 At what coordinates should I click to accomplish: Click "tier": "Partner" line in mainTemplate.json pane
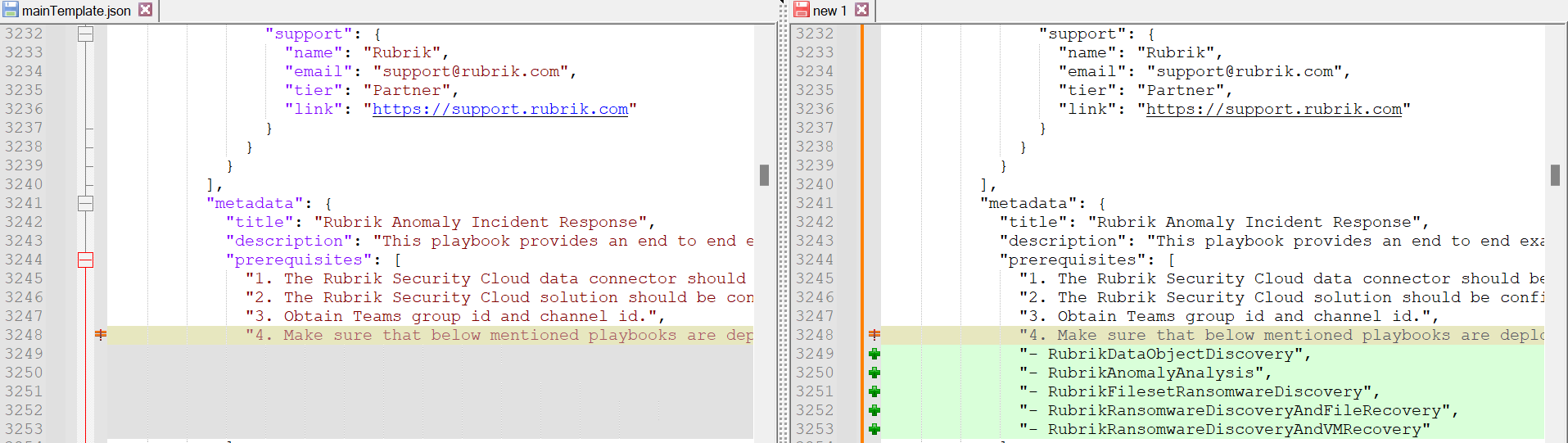pyautogui.click(x=372, y=90)
